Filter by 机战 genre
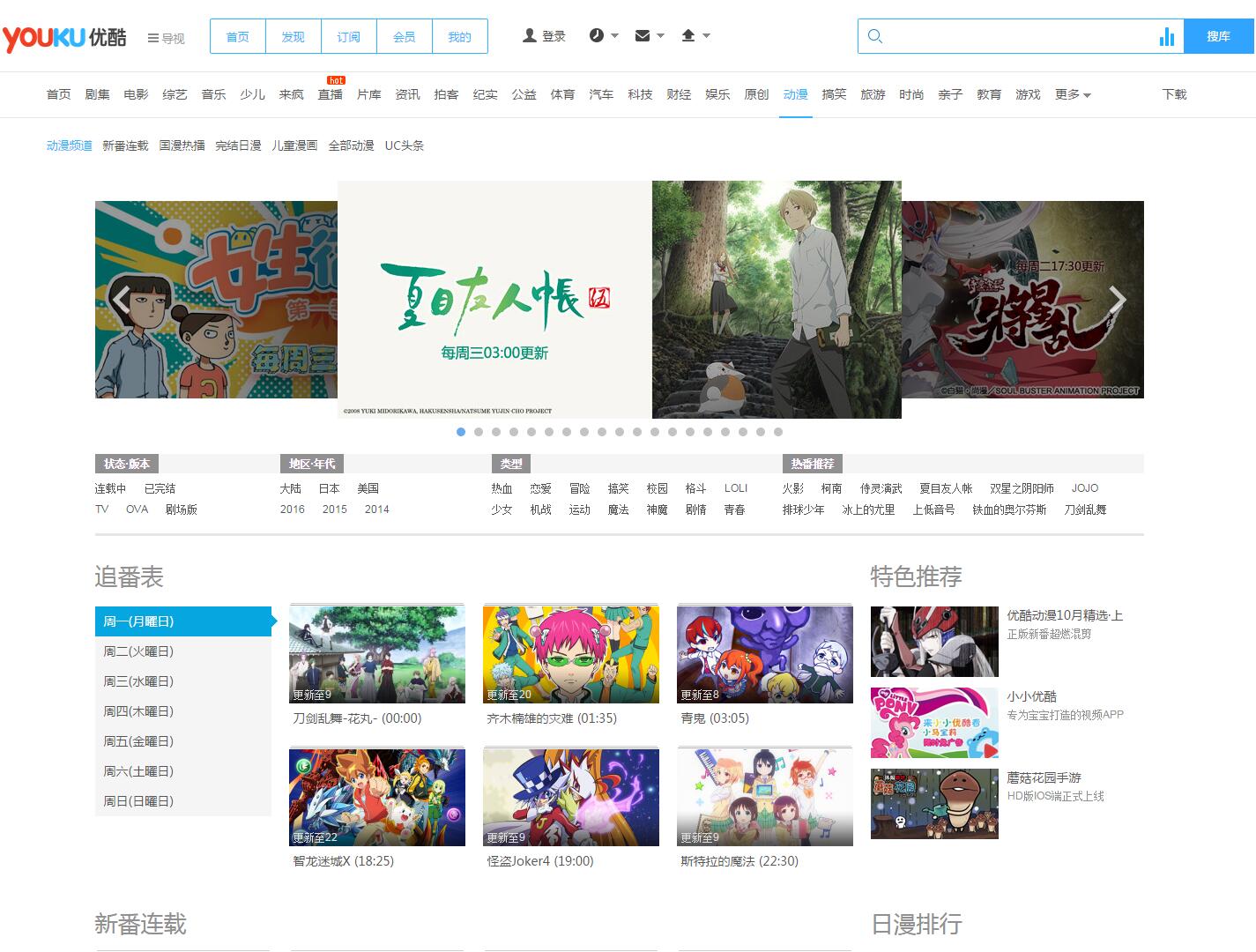This screenshot has height=952, width=1256. point(541,509)
